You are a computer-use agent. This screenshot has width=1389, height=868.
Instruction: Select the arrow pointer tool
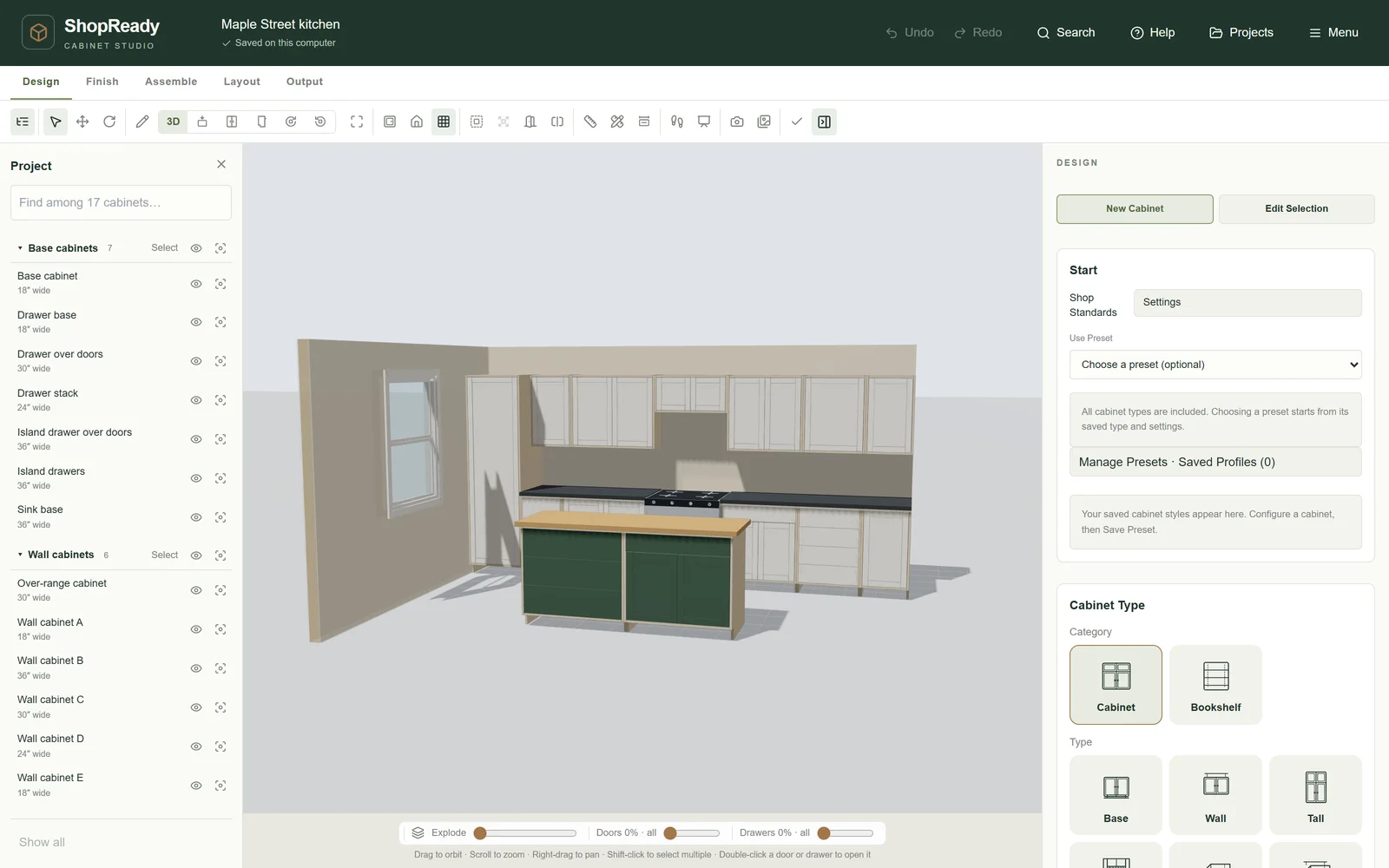(x=56, y=122)
